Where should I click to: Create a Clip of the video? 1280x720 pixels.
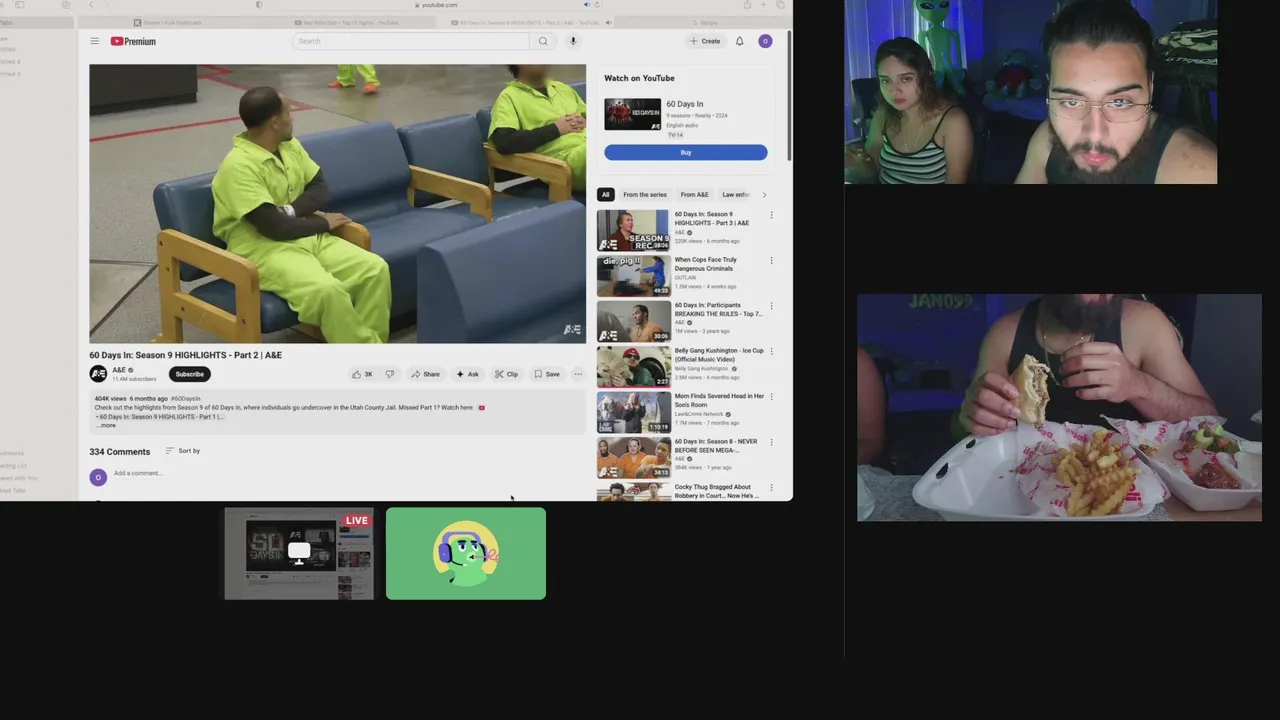click(x=506, y=374)
